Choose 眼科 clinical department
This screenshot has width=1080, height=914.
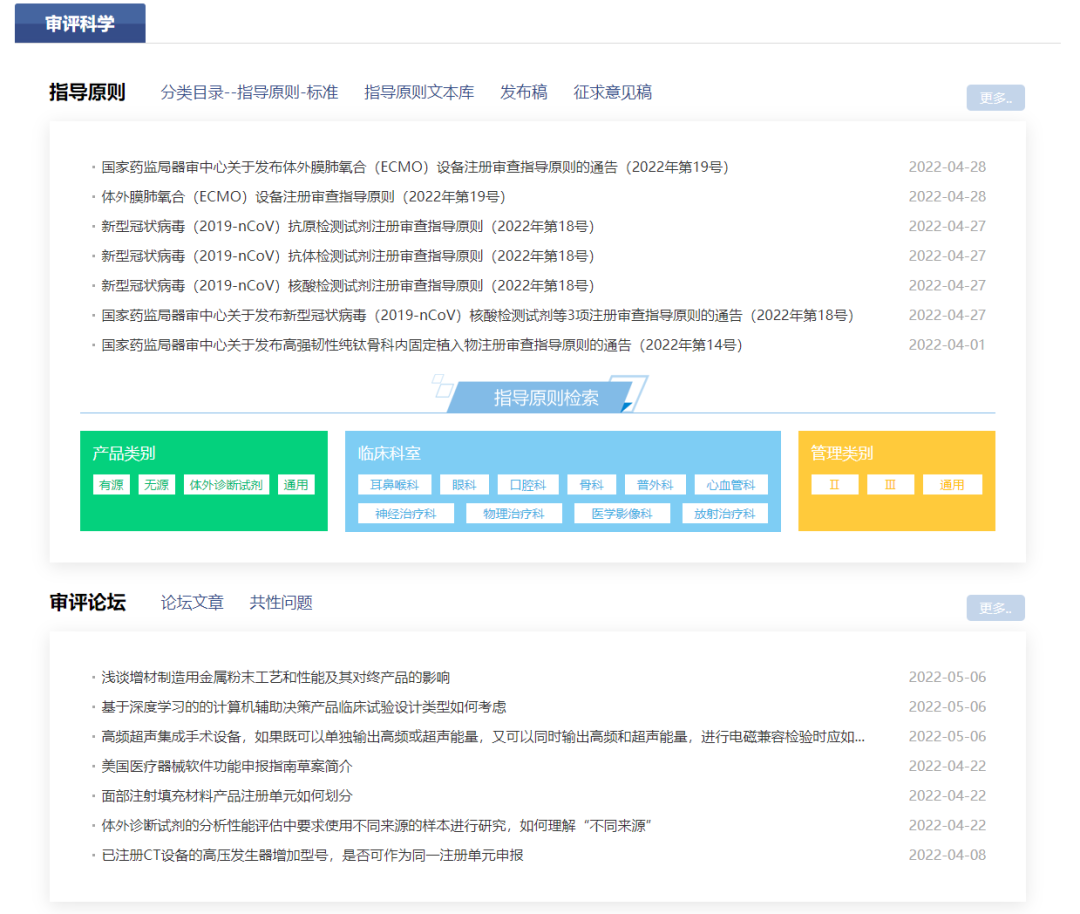pos(464,485)
